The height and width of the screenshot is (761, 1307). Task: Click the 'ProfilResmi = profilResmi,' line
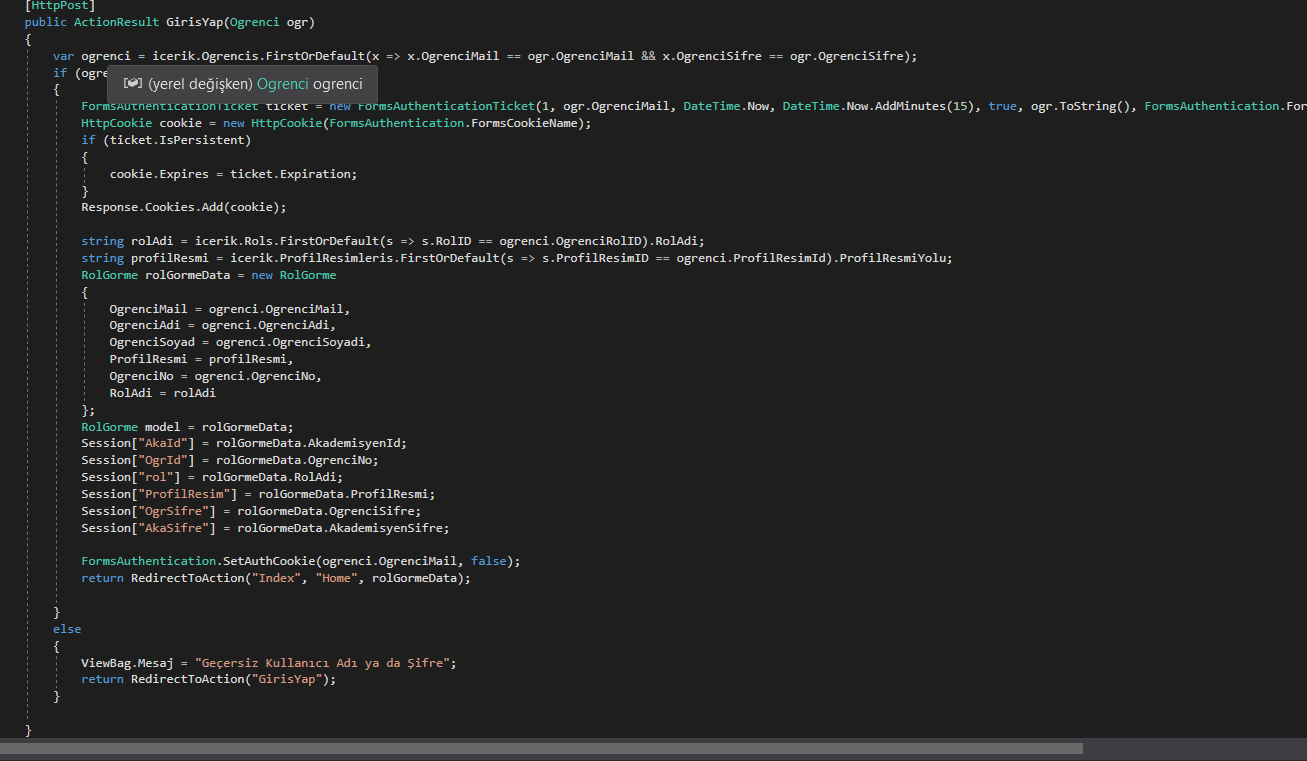point(202,359)
